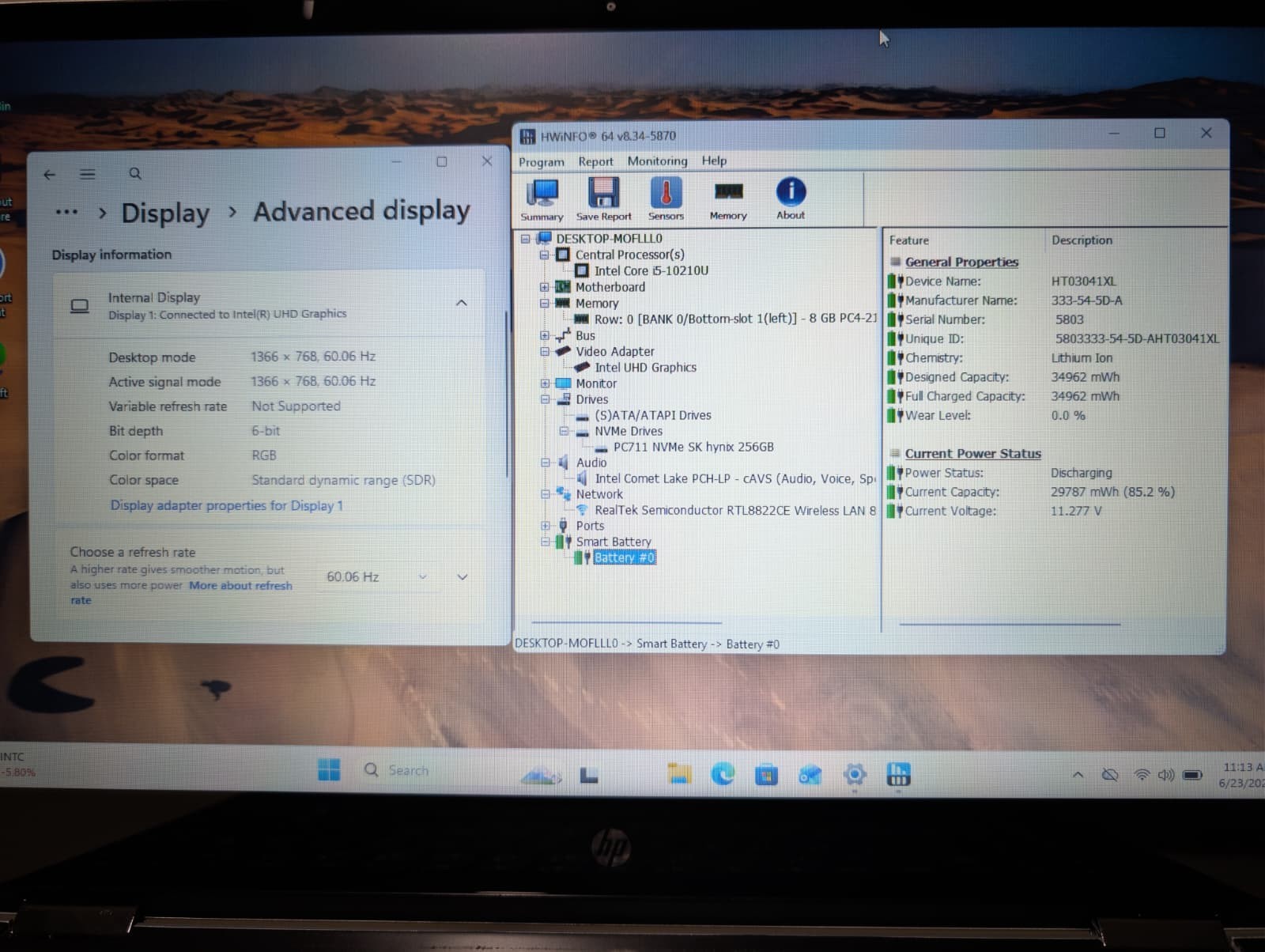Screen dimensions: 1265x952
Task: Click the Designed Capacity 34962 mWh value
Action: pos(1086,377)
